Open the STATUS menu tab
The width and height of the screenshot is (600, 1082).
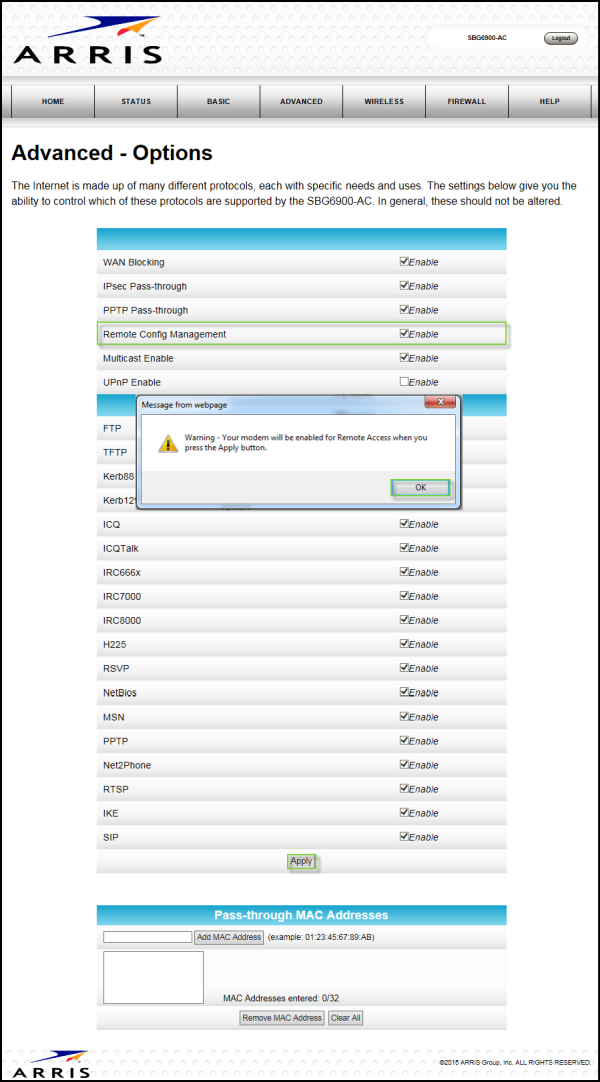136,101
